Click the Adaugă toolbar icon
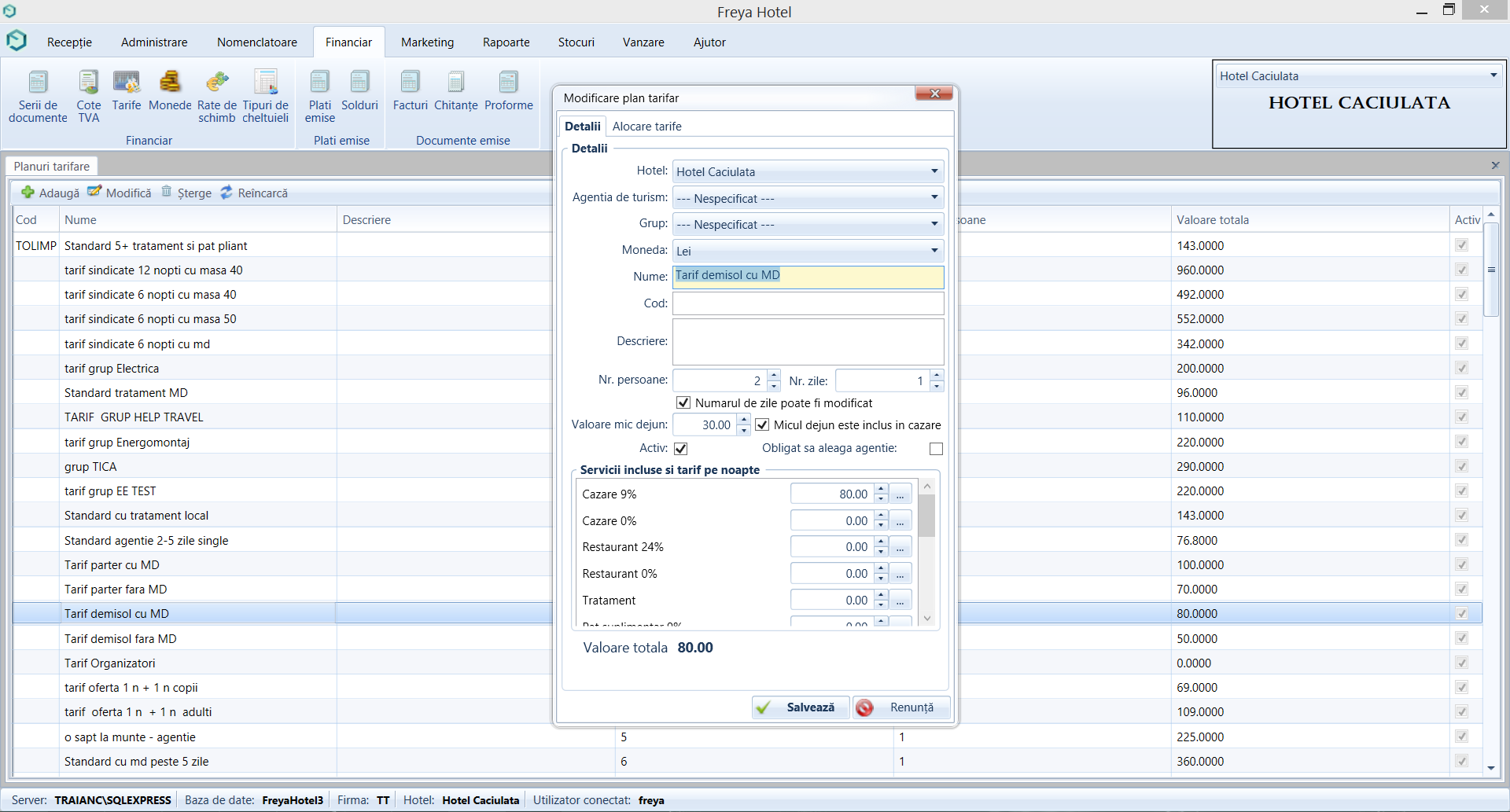The image size is (1510, 812). (28, 193)
